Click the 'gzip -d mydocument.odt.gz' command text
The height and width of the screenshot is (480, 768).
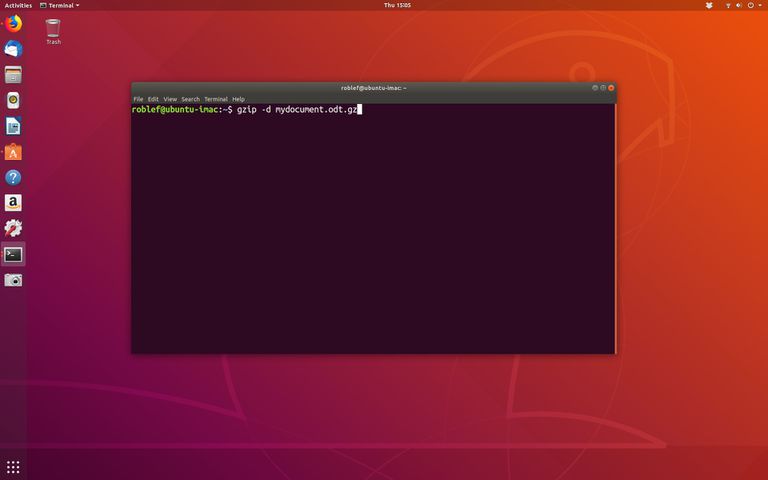(x=297, y=109)
